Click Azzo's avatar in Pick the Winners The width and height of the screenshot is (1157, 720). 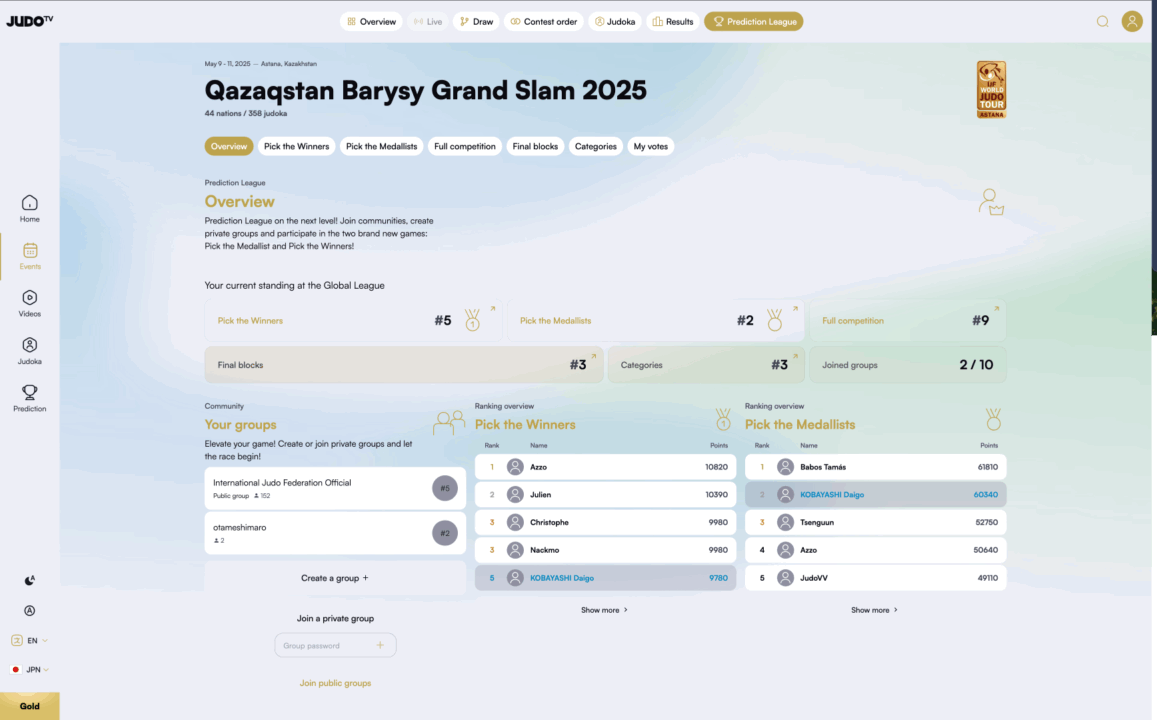(515, 467)
